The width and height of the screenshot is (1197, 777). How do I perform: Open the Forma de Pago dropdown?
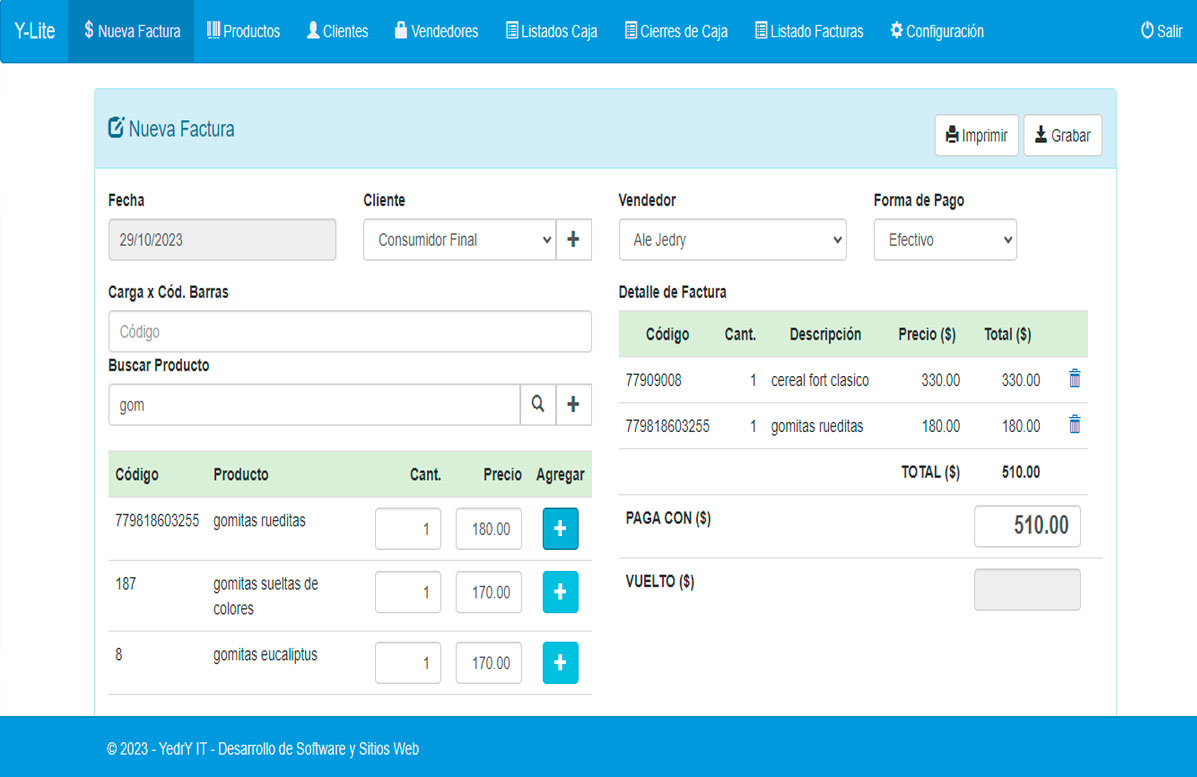click(945, 240)
